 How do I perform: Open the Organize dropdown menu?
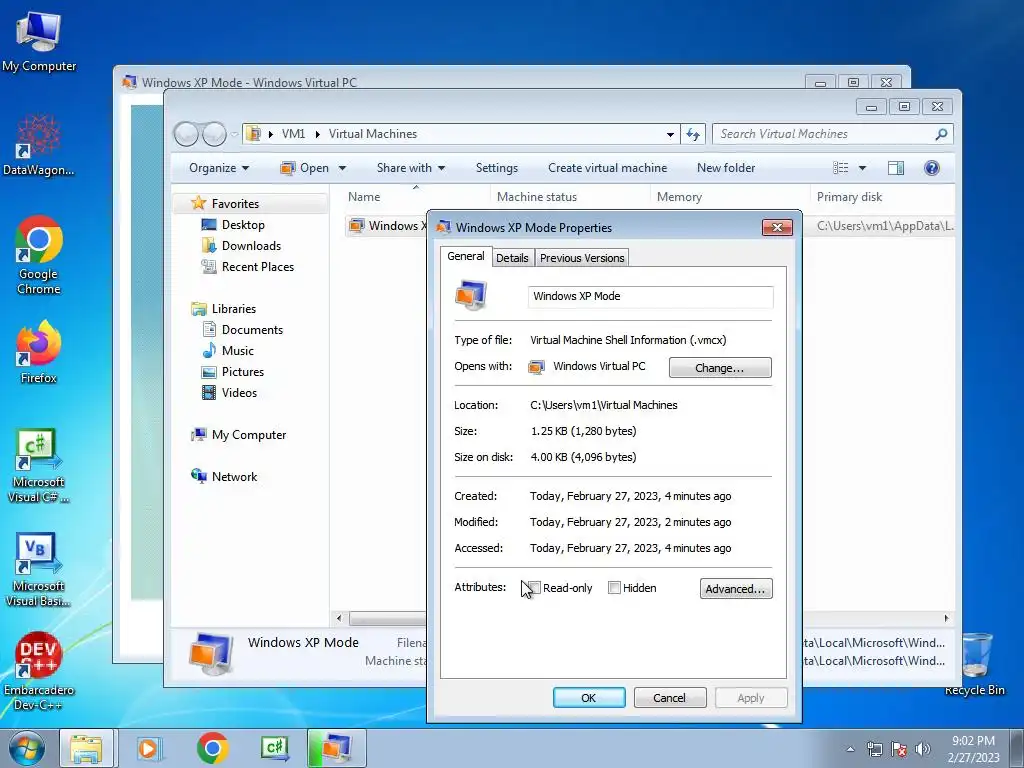[219, 168]
